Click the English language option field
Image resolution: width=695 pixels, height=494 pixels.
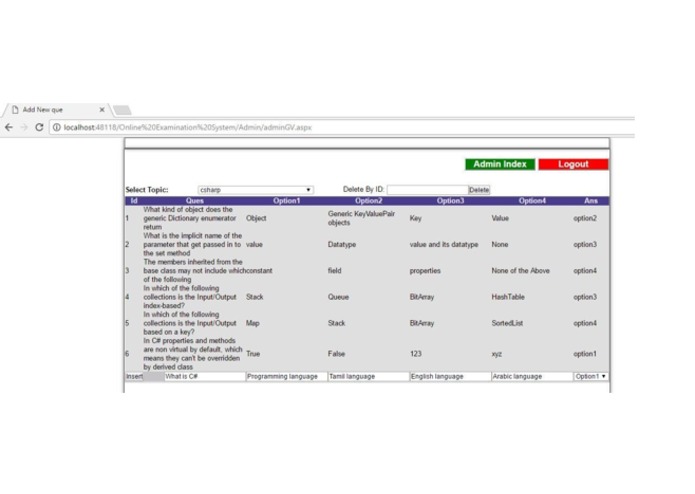point(450,377)
